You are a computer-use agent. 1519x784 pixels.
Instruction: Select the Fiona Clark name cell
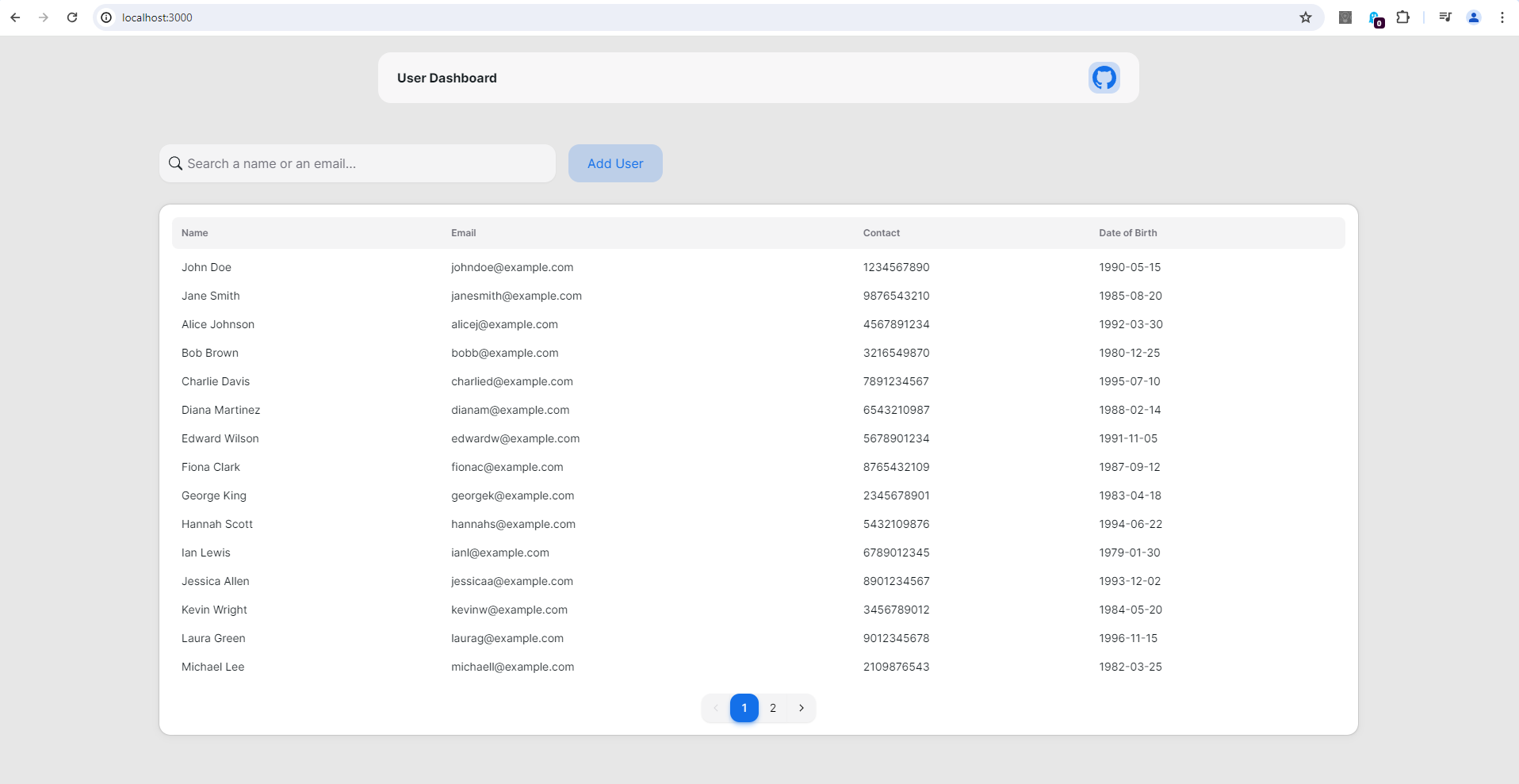[x=211, y=467]
